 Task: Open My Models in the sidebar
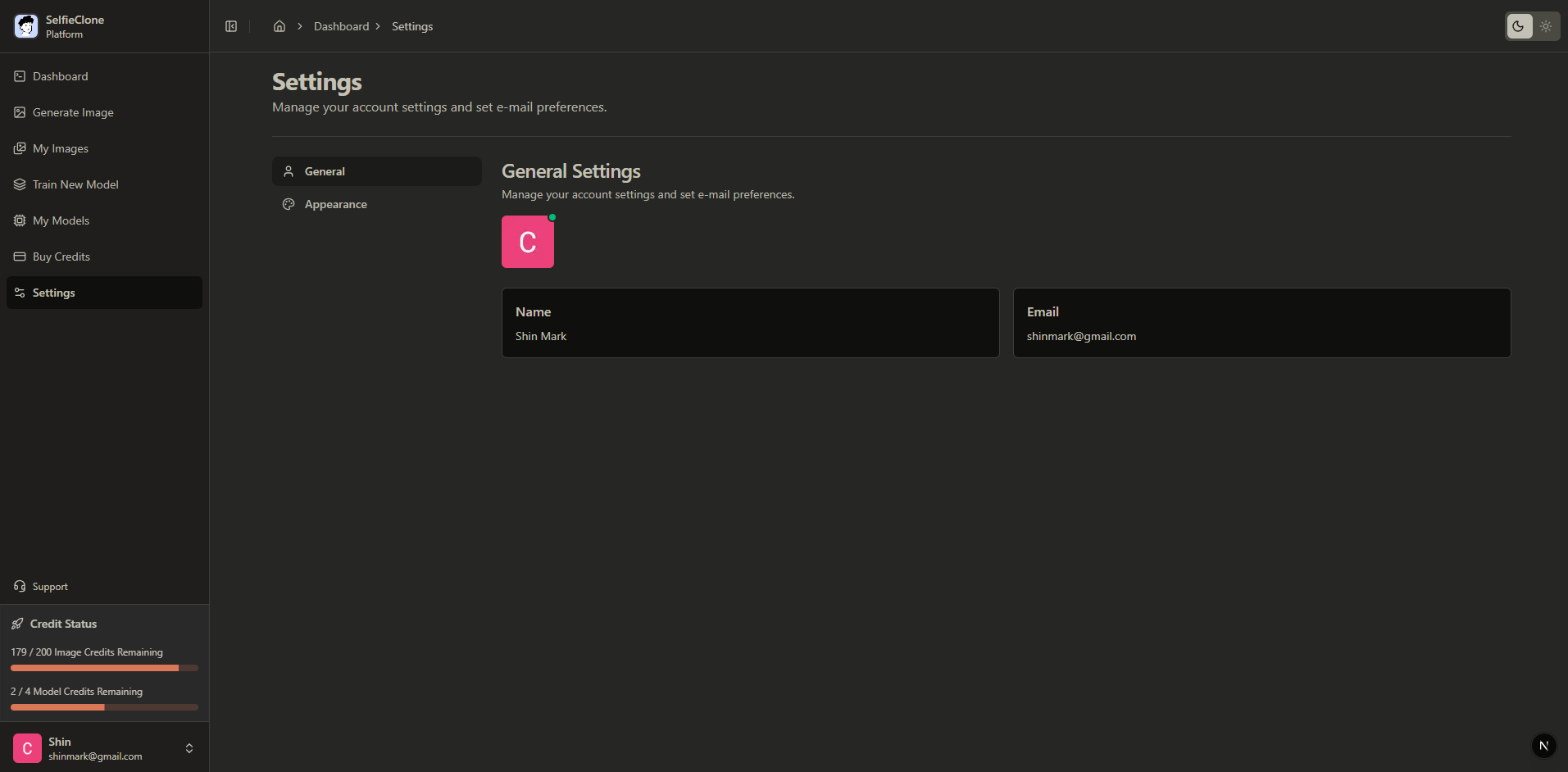pyautogui.click(x=104, y=220)
